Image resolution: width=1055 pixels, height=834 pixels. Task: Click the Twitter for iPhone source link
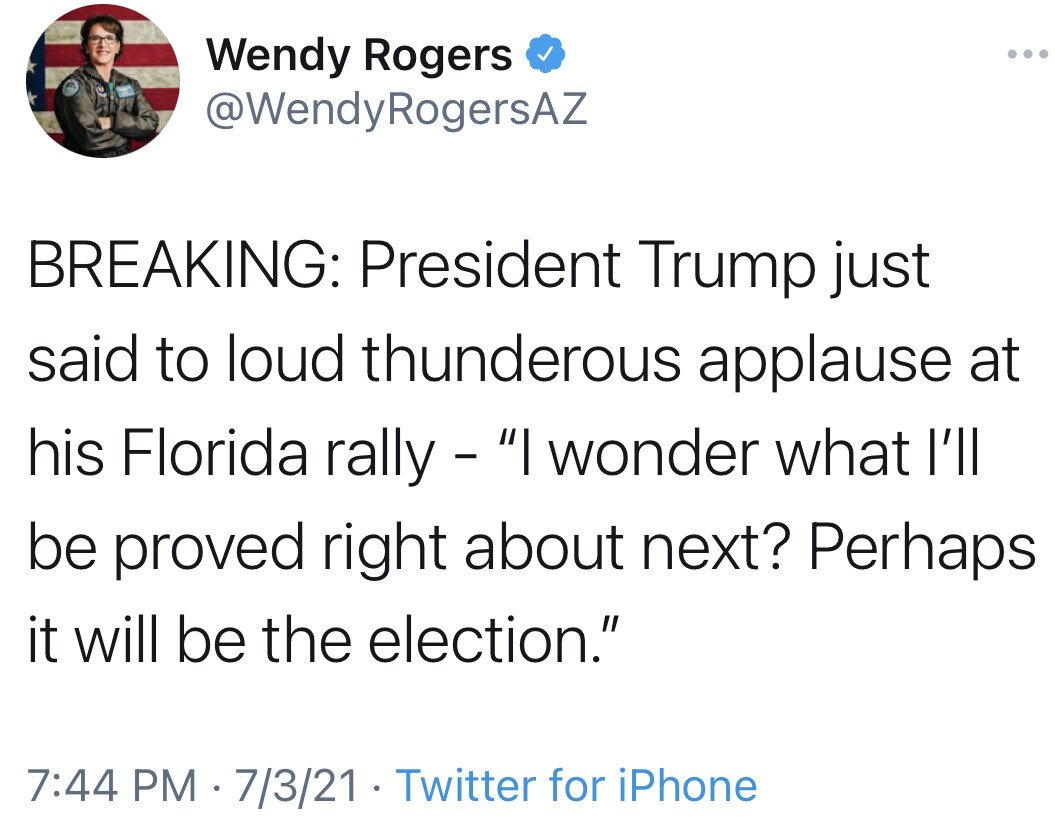coord(577,786)
